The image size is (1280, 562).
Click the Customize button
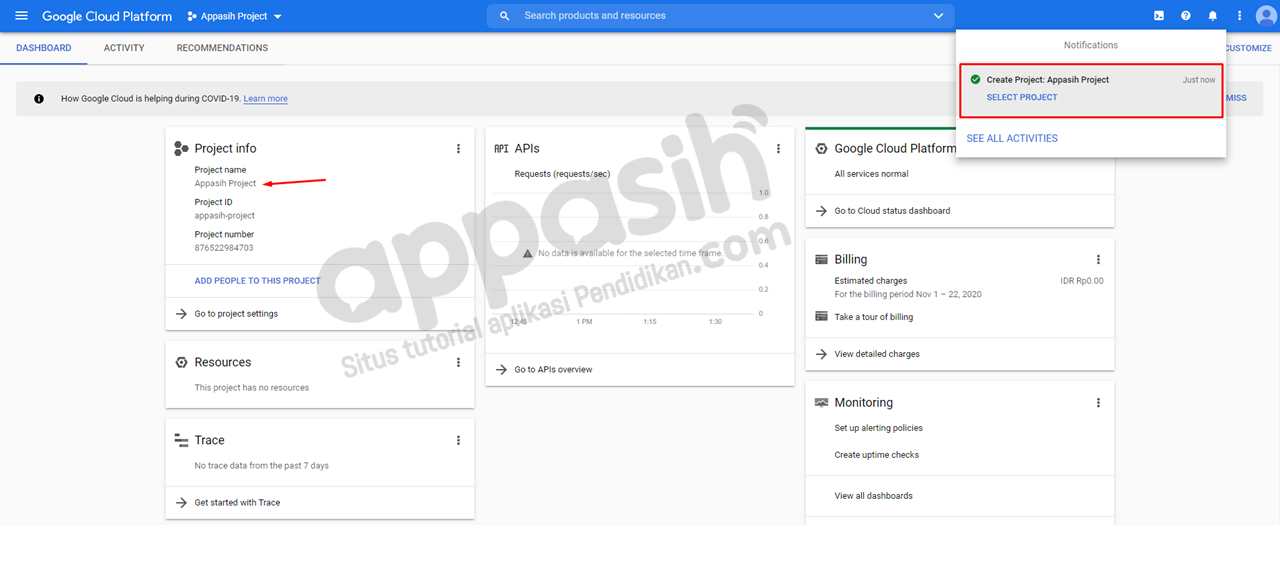click(1248, 48)
